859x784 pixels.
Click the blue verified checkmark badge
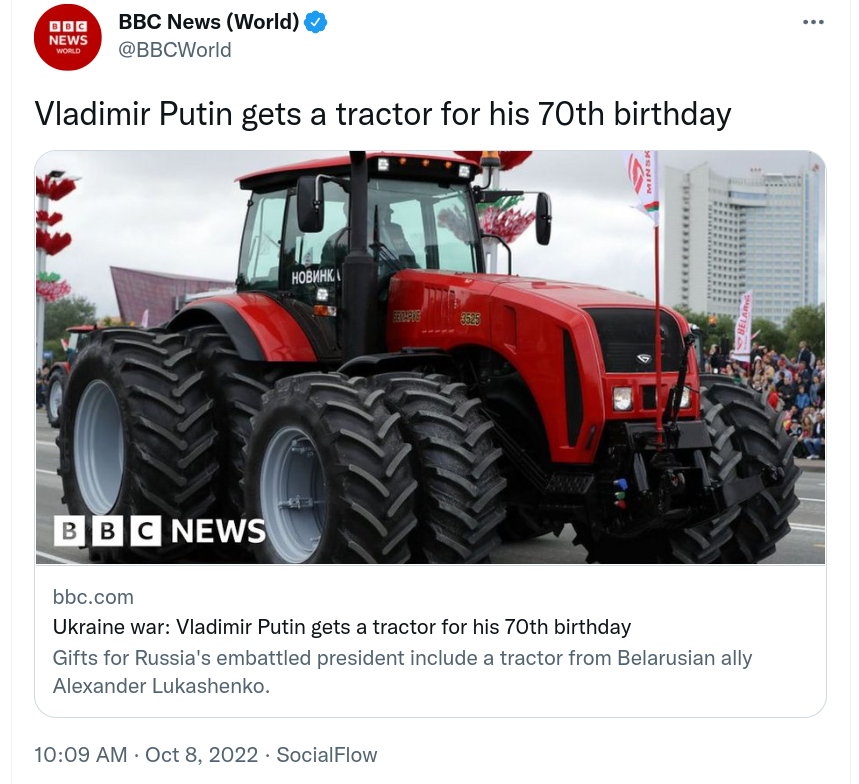pos(316,22)
